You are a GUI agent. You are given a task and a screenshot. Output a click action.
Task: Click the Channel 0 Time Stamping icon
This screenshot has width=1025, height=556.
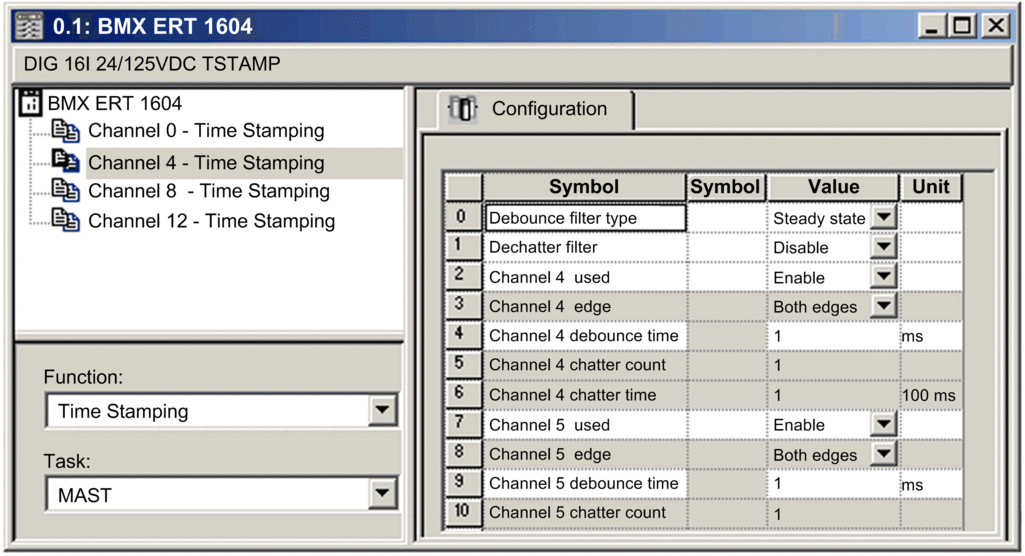click(65, 131)
